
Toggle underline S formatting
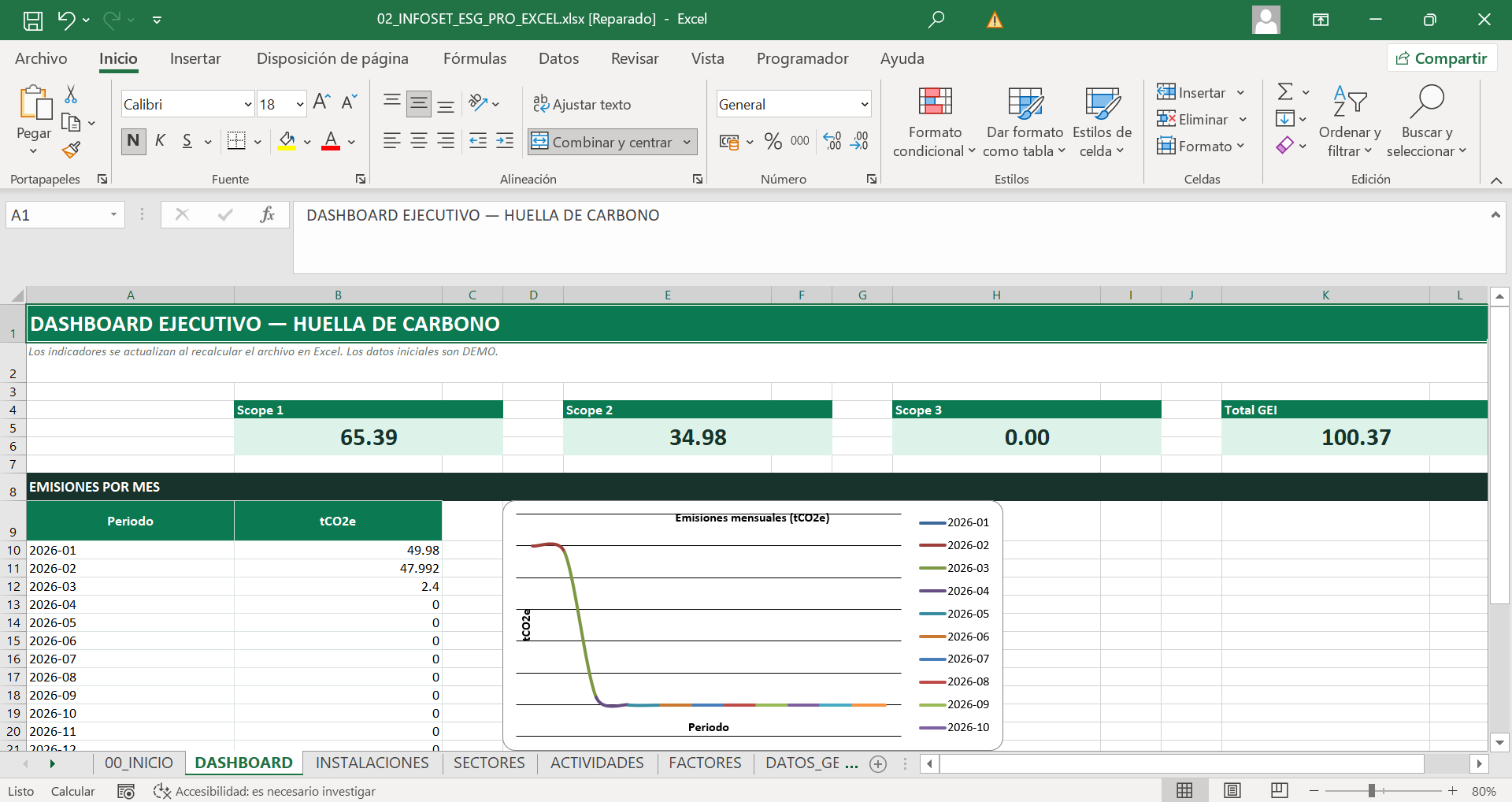pyautogui.click(x=187, y=141)
